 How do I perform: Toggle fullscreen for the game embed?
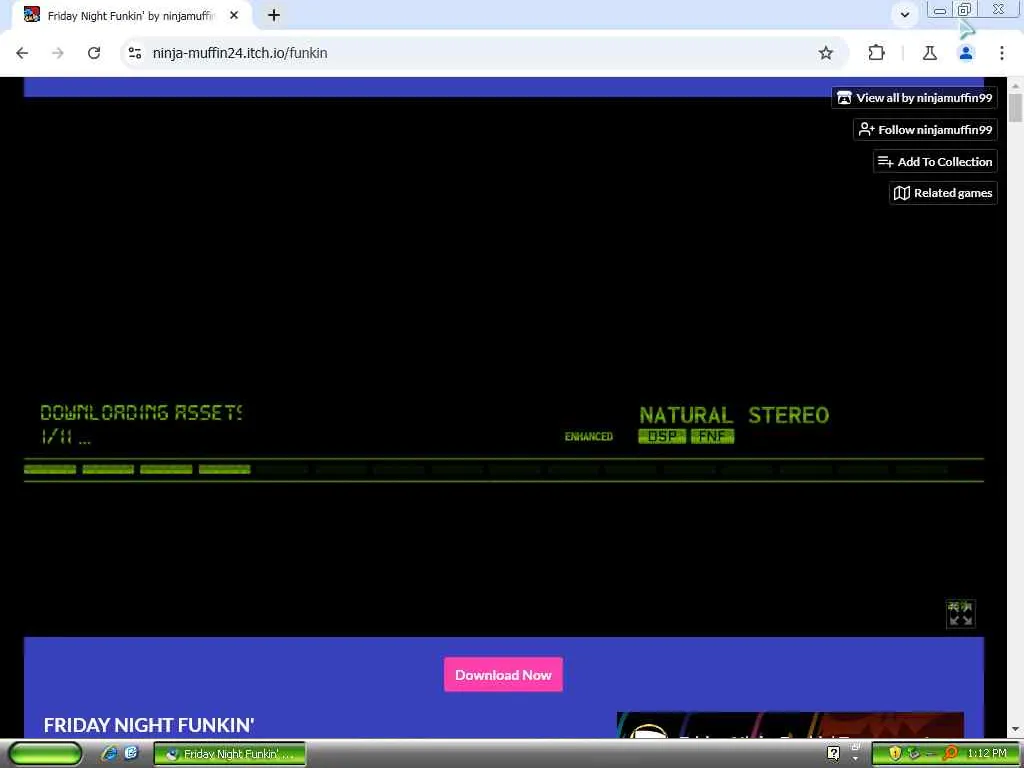(x=961, y=614)
